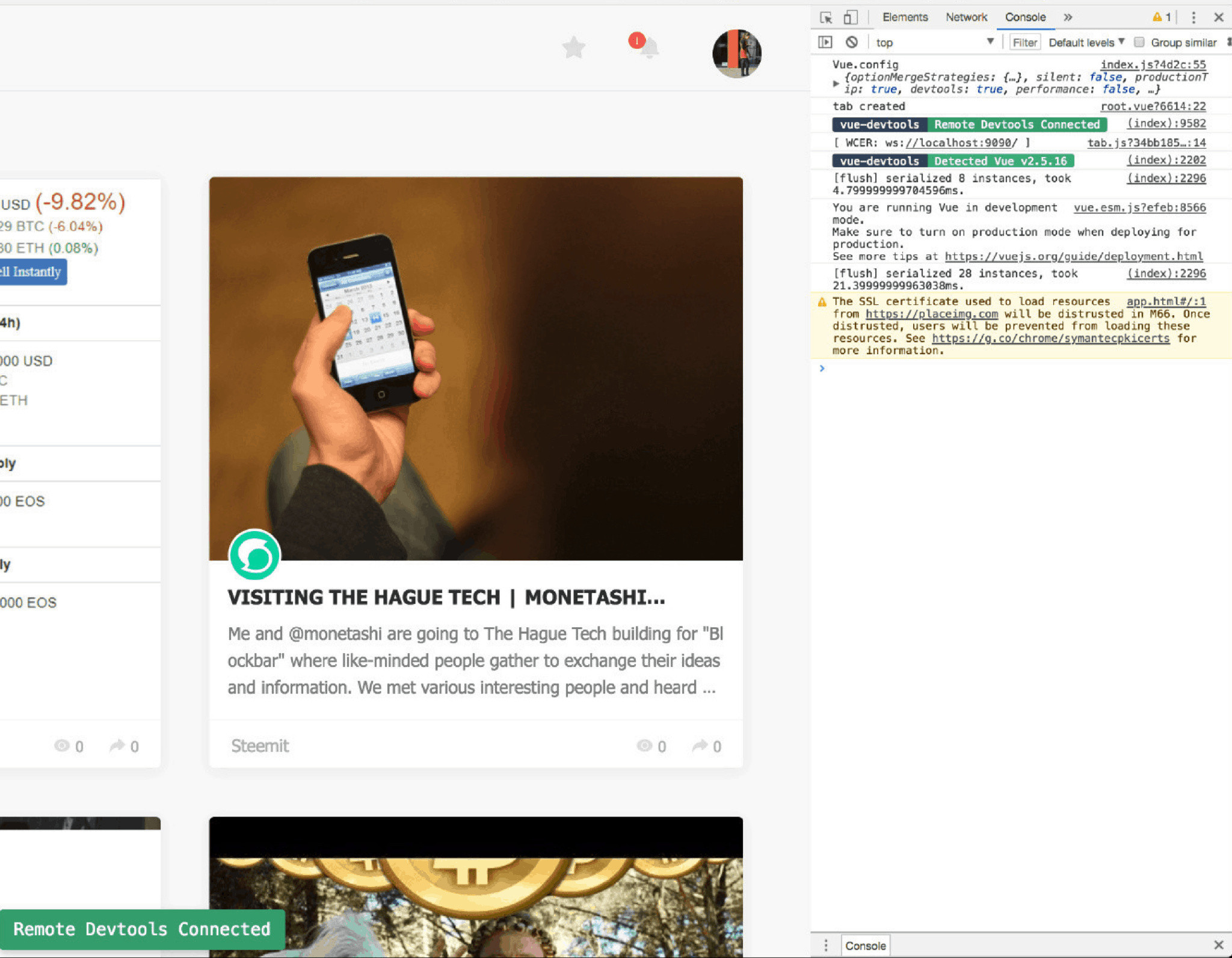Click the favorites star icon
The height and width of the screenshot is (958, 1232).
573,48
